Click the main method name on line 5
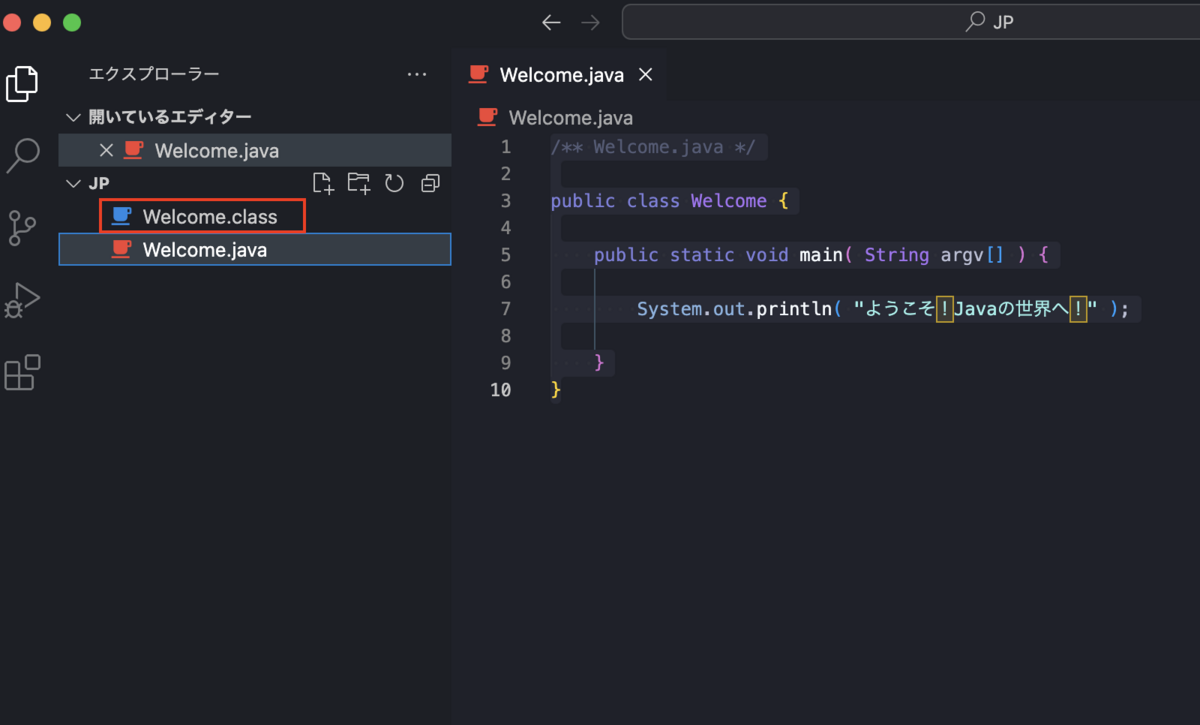Viewport: 1200px width, 725px height. tap(821, 255)
